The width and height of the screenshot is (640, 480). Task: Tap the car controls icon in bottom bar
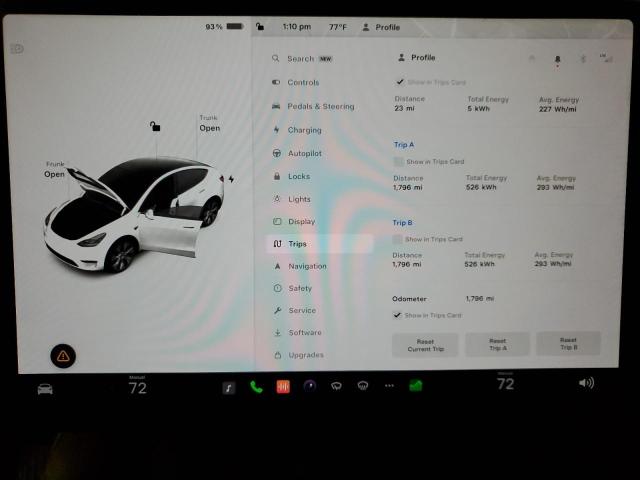coord(45,389)
